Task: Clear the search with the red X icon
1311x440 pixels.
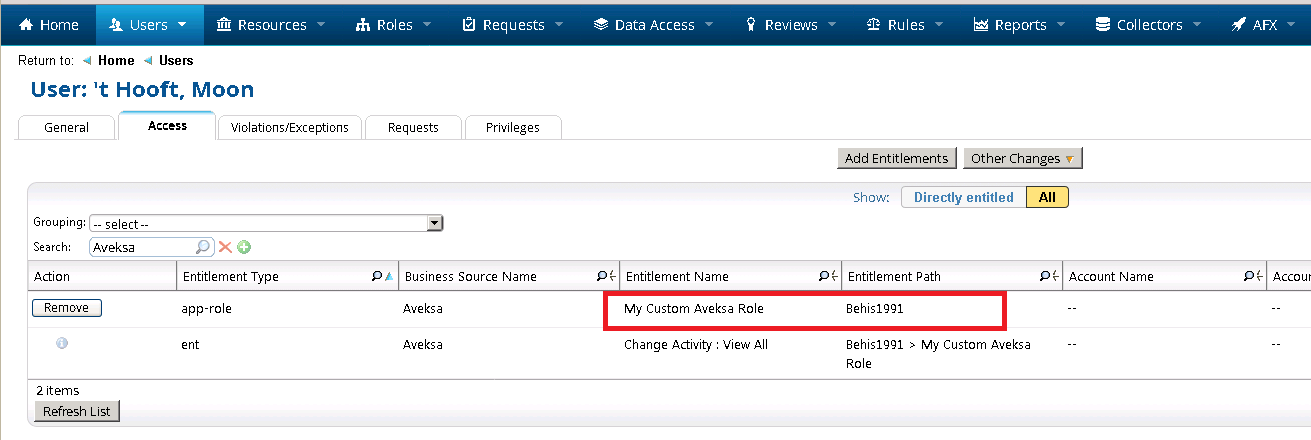Action: [226, 247]
